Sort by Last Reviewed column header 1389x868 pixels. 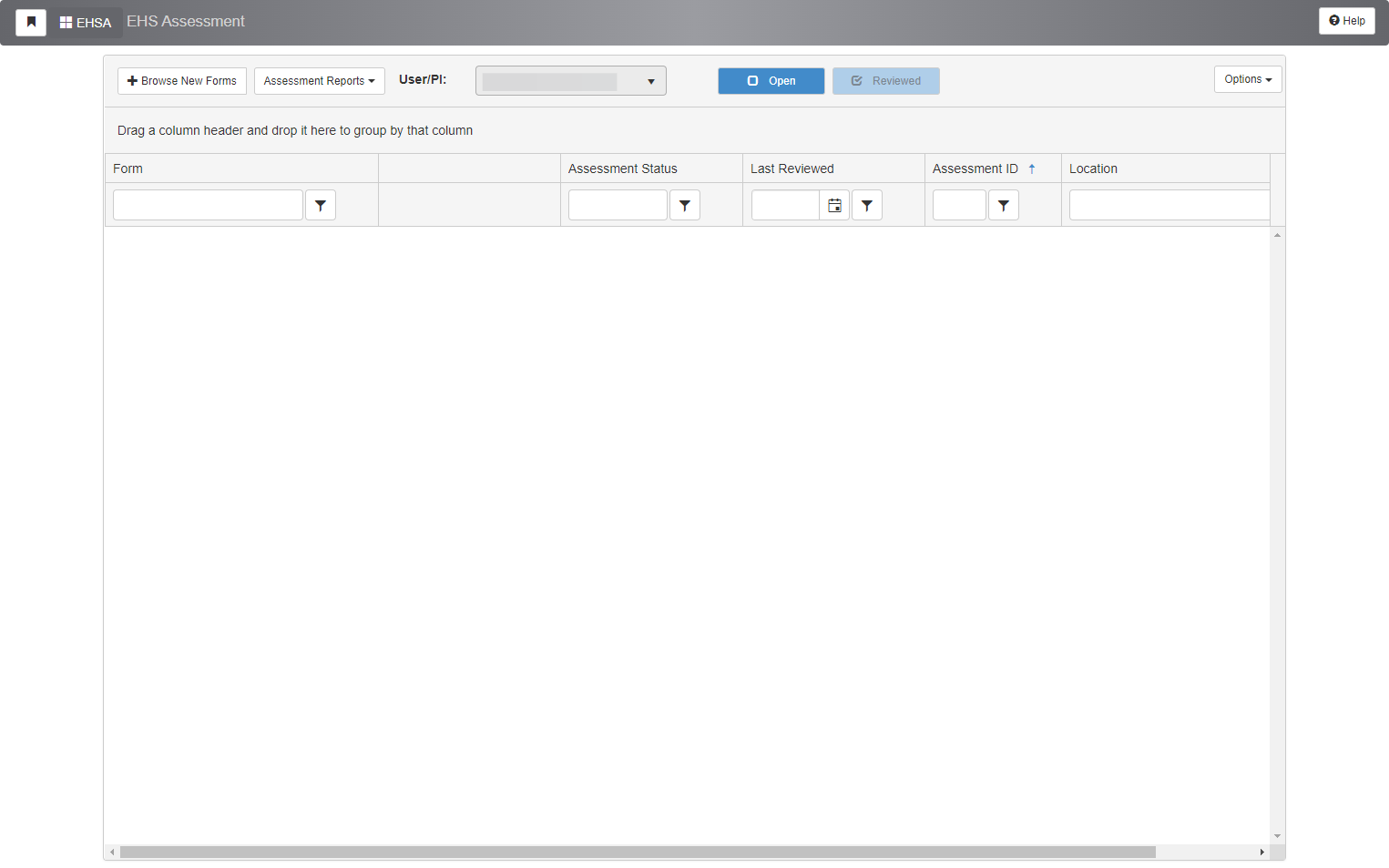792,168
